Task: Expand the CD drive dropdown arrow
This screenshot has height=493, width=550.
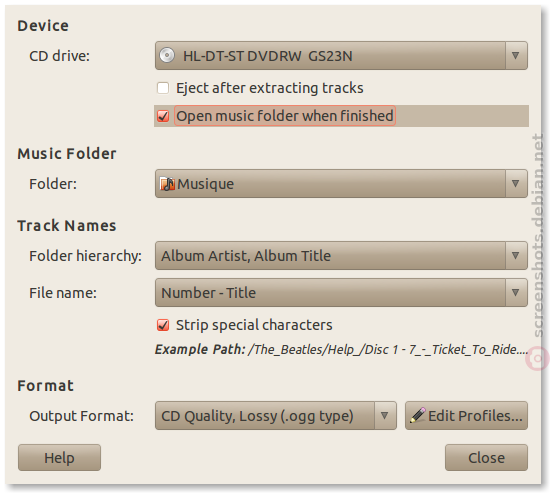Action: (x=516, y=55)
